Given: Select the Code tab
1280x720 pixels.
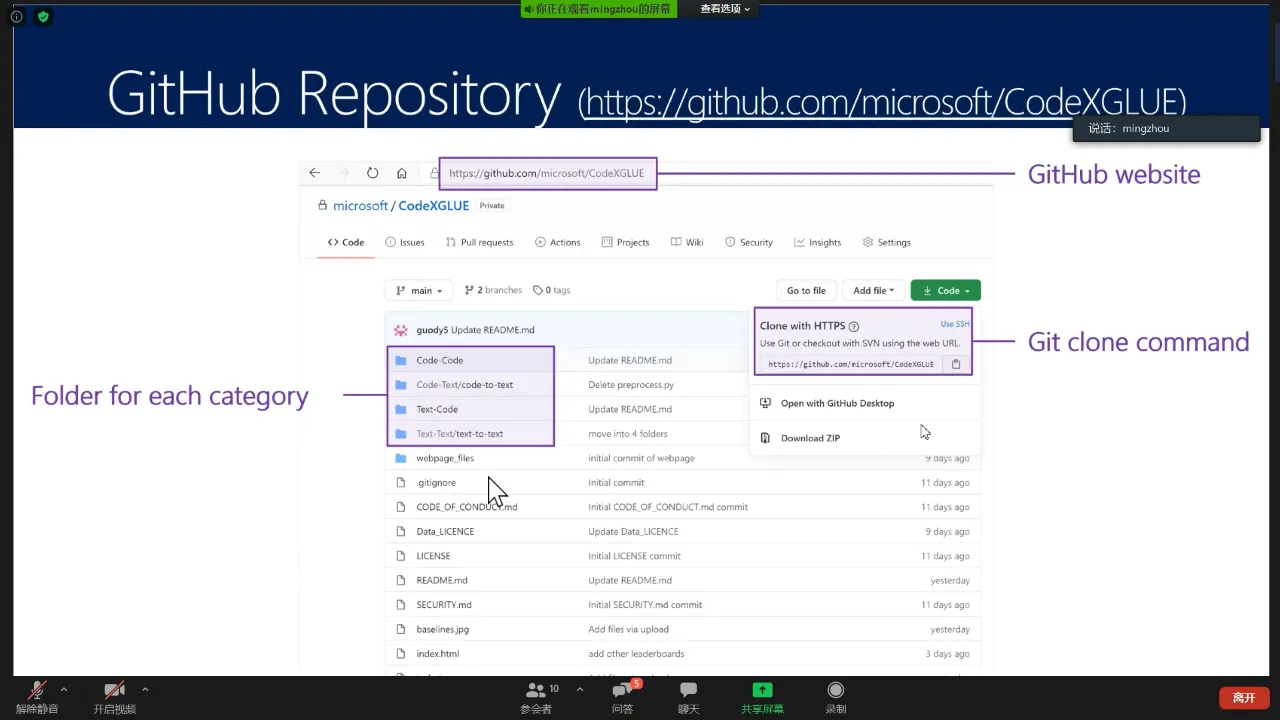Looking at the screenshot, I should 346,242.
